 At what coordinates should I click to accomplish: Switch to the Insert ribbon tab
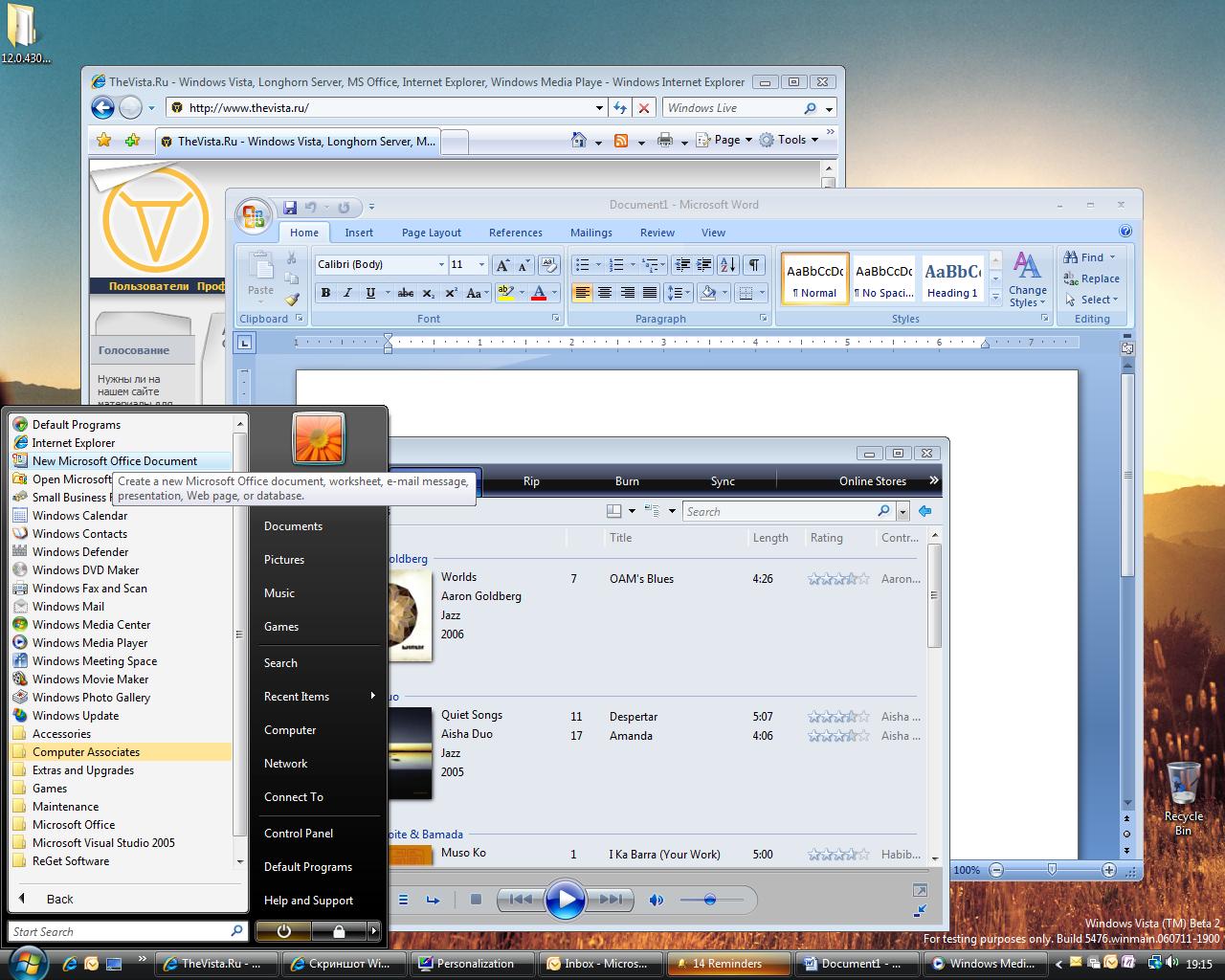click(x=359, y=233)
